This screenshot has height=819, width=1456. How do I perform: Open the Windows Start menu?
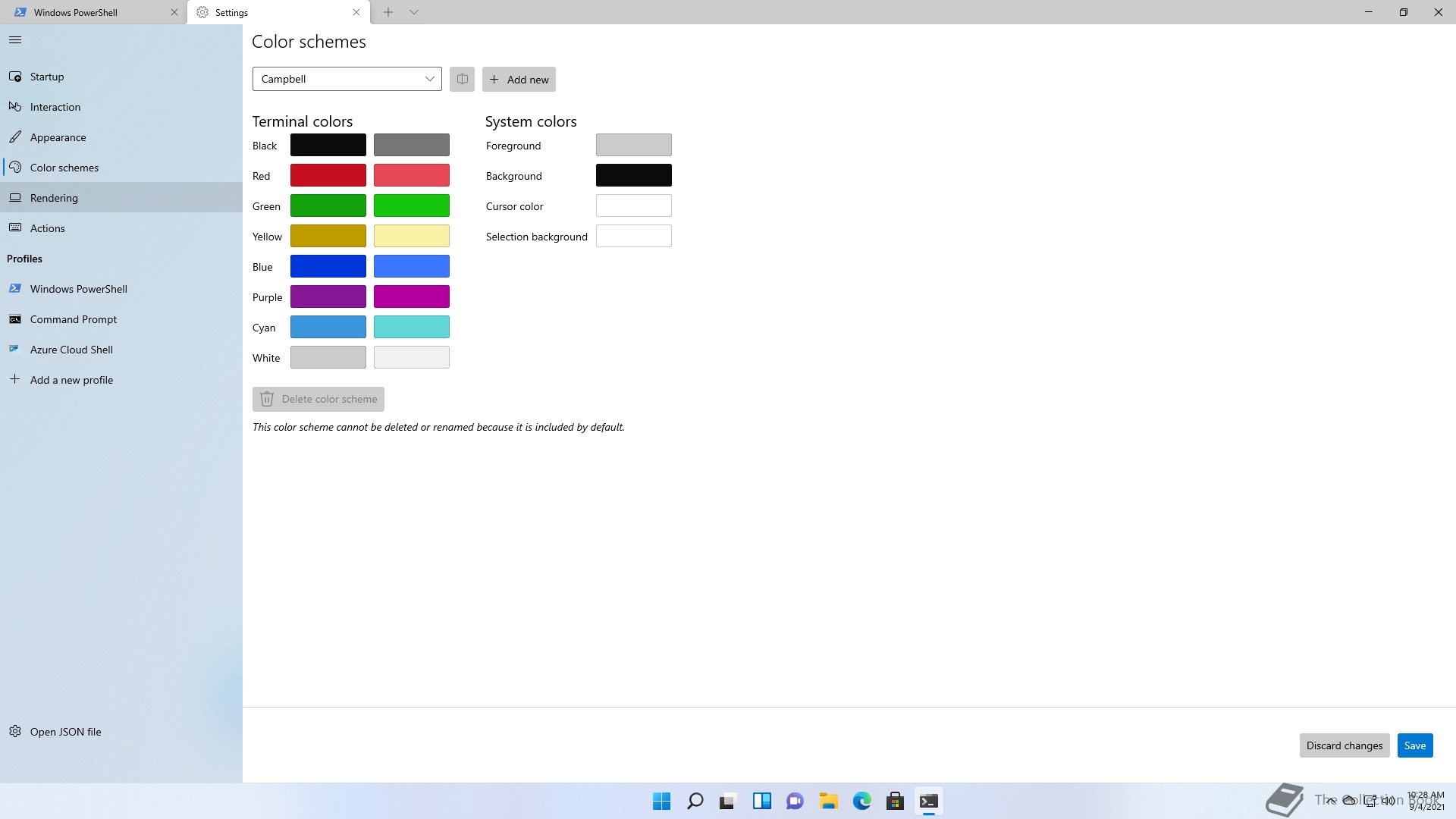click(x=662, y=801)
